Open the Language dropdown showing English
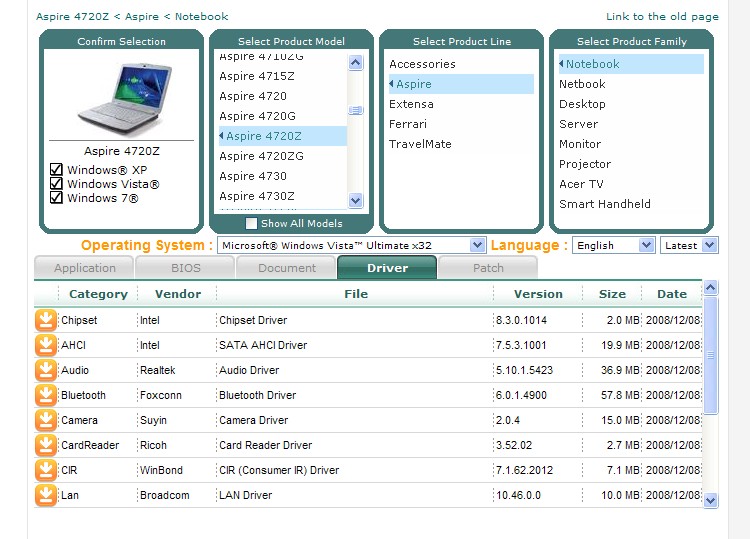750x539 pixels. [x=613, y=245]
